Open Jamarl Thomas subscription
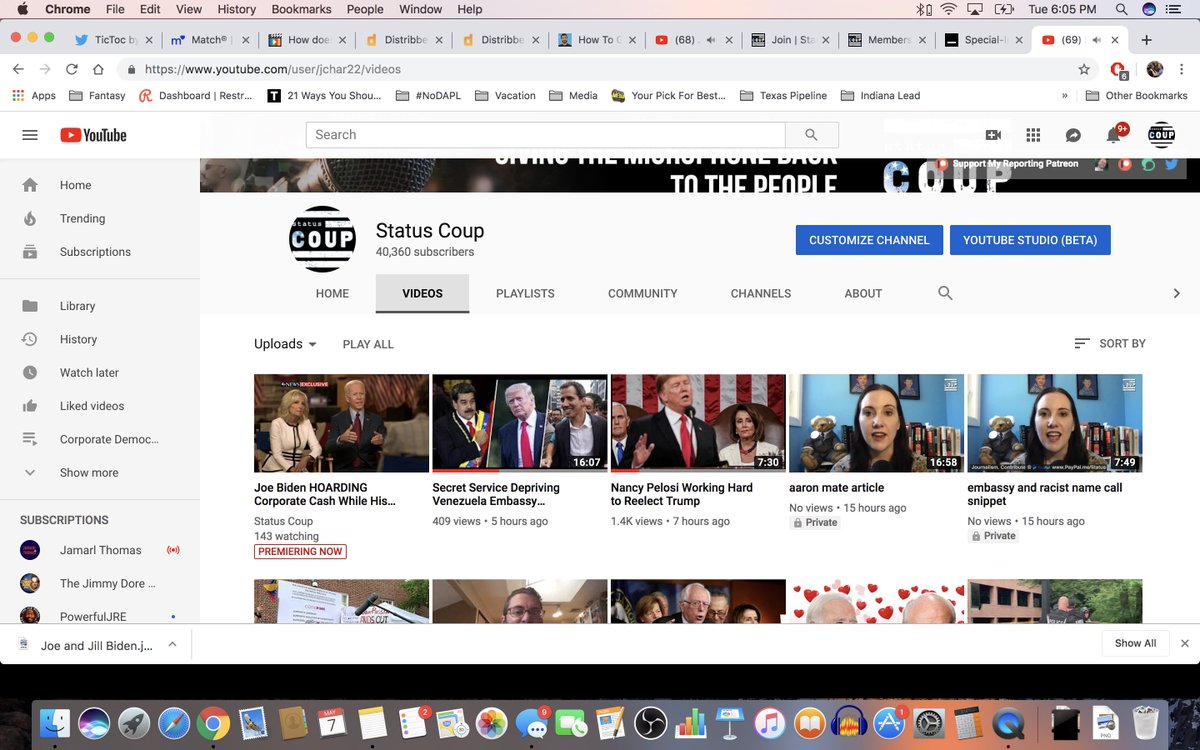1200x750 pixels. [100, 550]
